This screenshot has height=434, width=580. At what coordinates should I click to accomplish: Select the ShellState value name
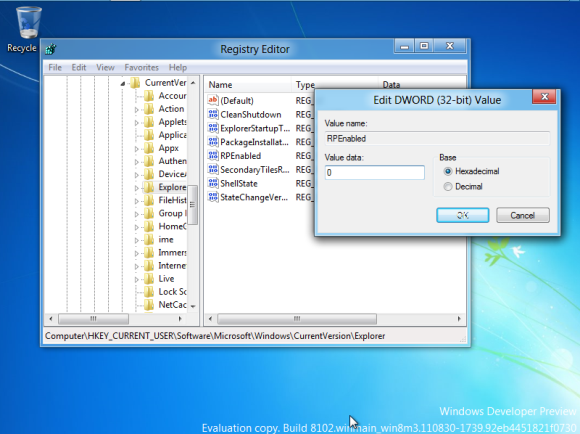pos(239,184)
